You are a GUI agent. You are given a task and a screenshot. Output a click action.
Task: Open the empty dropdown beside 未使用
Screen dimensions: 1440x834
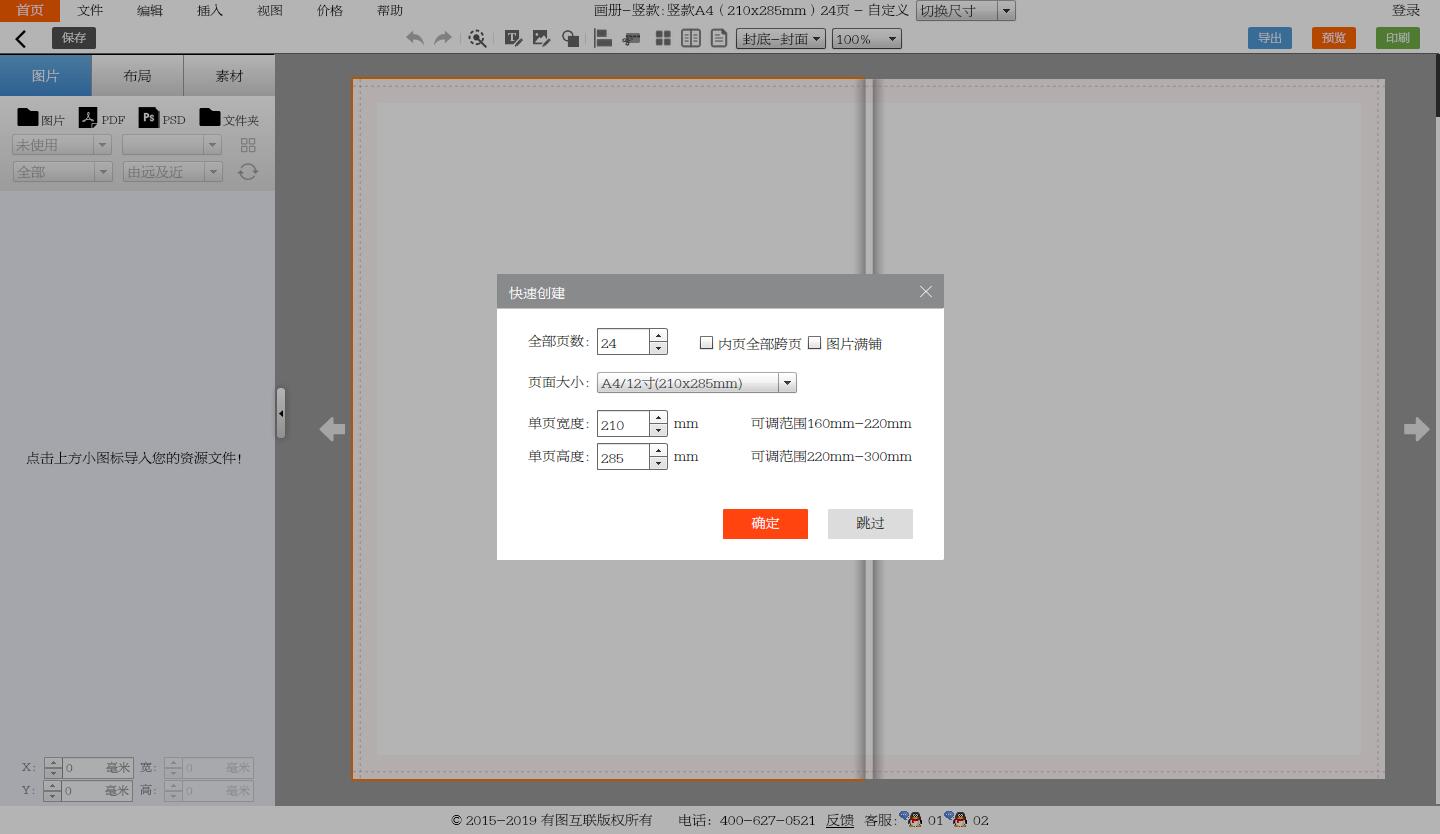tap(171, 145)
